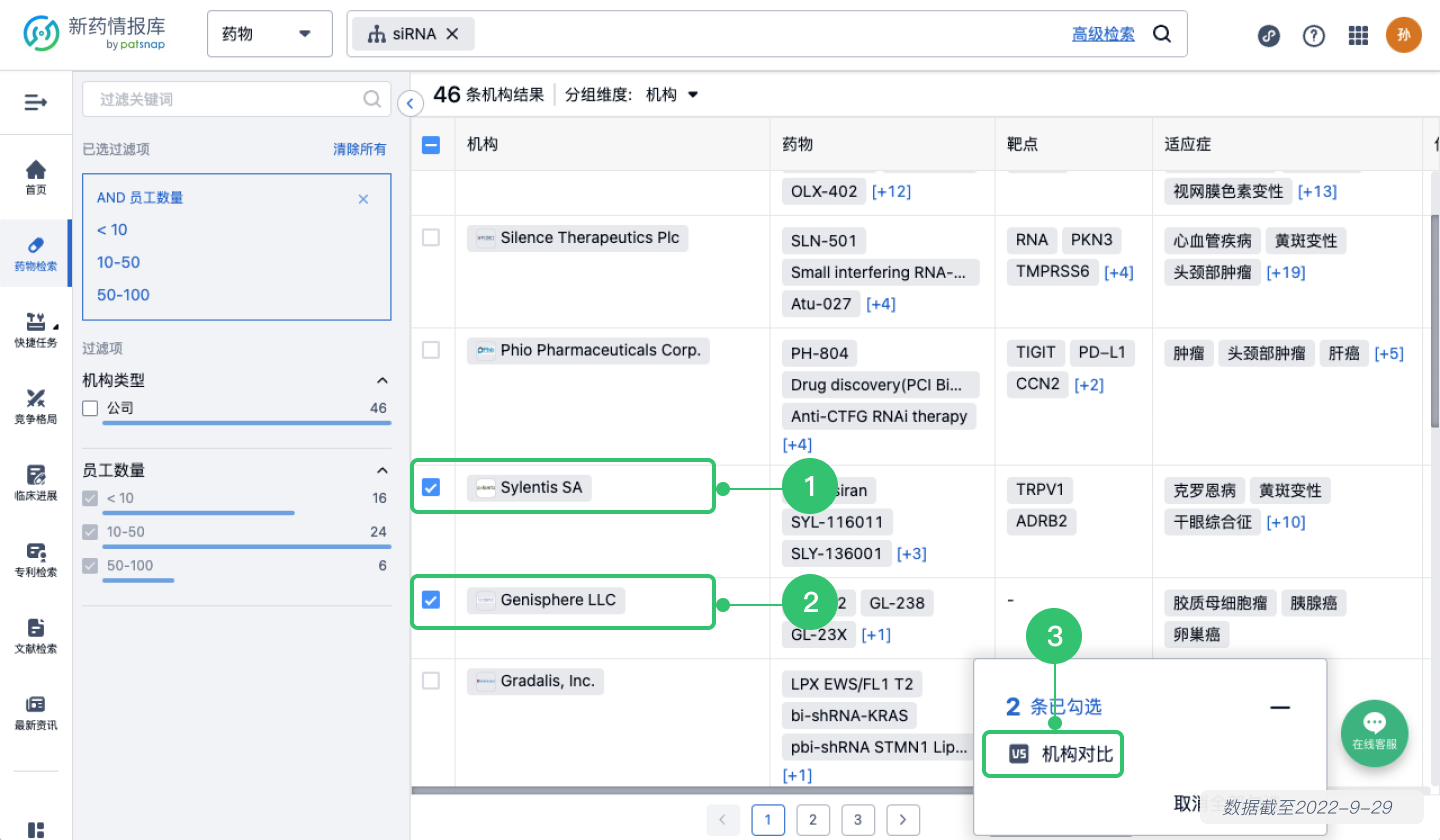The height and width of the screenshot is (840, 1440).
Task: Go to 首页 home in sidebar
Action: coord(36,177)
